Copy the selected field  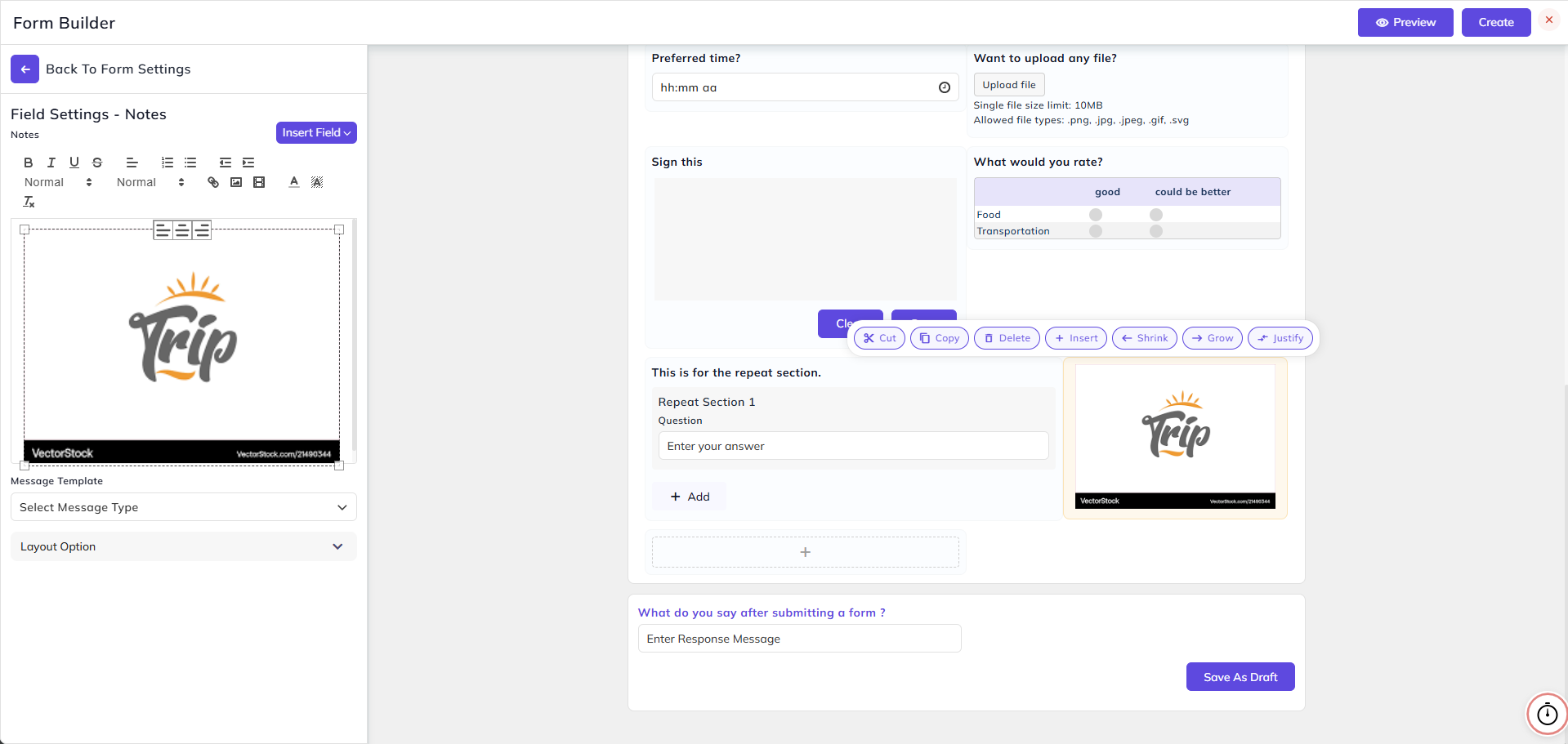click(x=940, y=338)
